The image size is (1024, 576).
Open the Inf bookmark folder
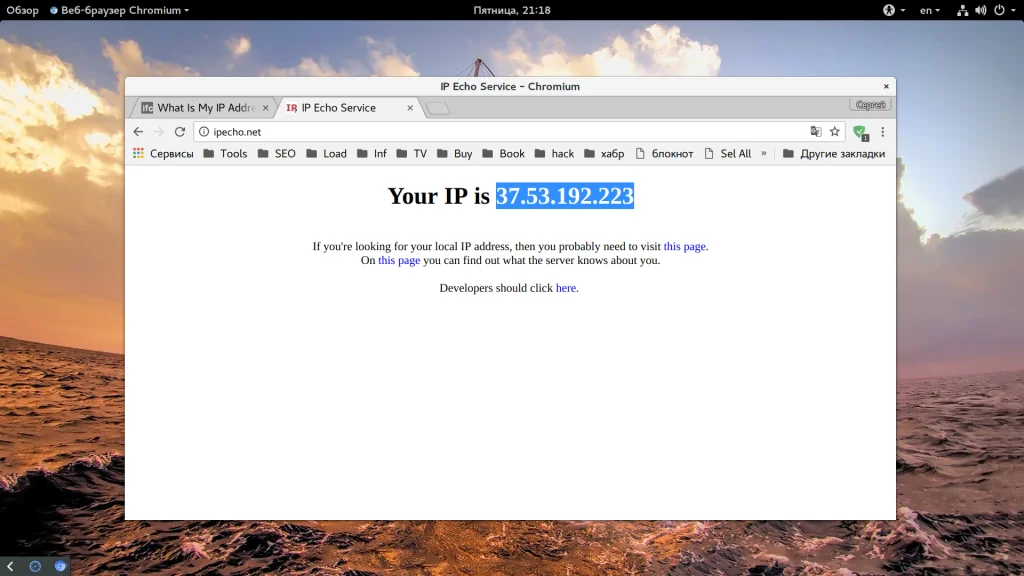pos(372,153)
